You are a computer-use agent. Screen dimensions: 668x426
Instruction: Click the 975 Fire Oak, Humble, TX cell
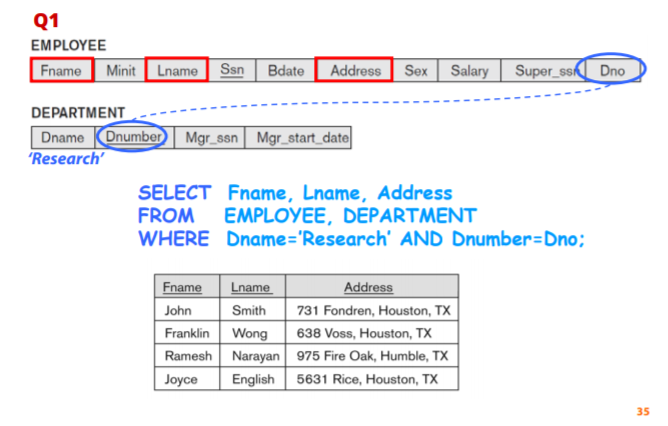[372, 355]
